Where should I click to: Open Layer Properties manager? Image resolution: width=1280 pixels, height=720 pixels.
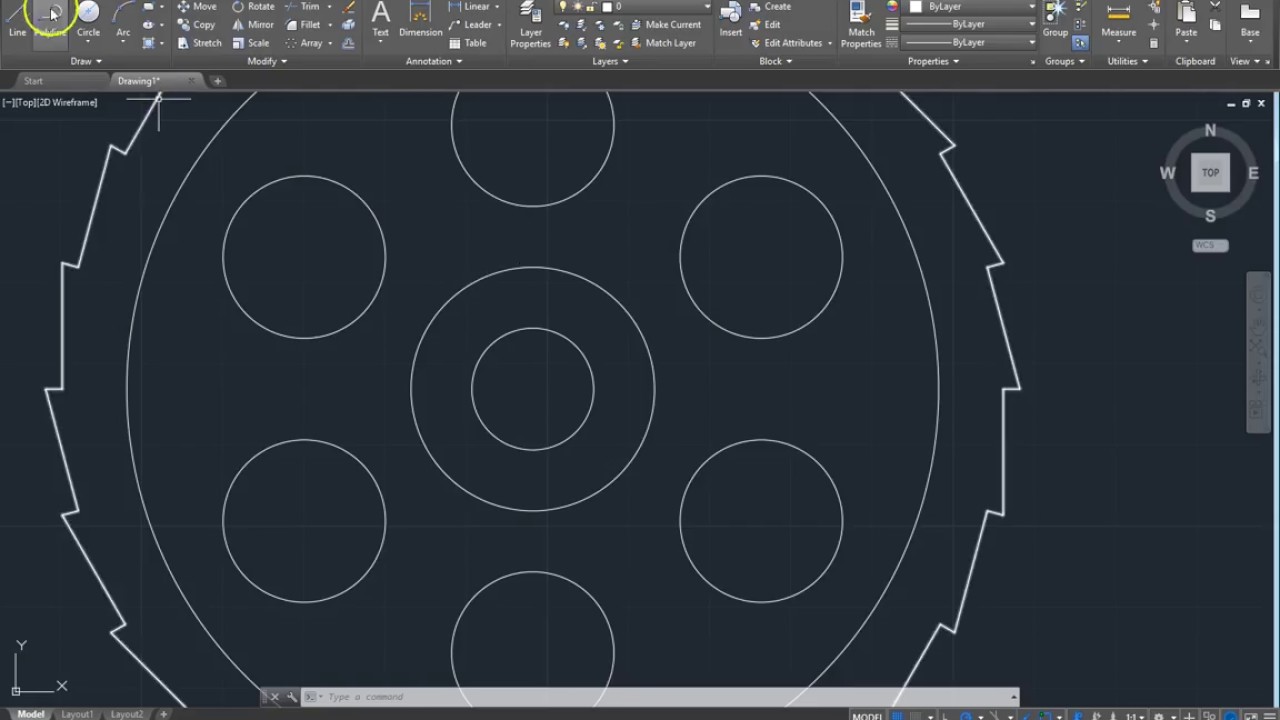[530, 24]
